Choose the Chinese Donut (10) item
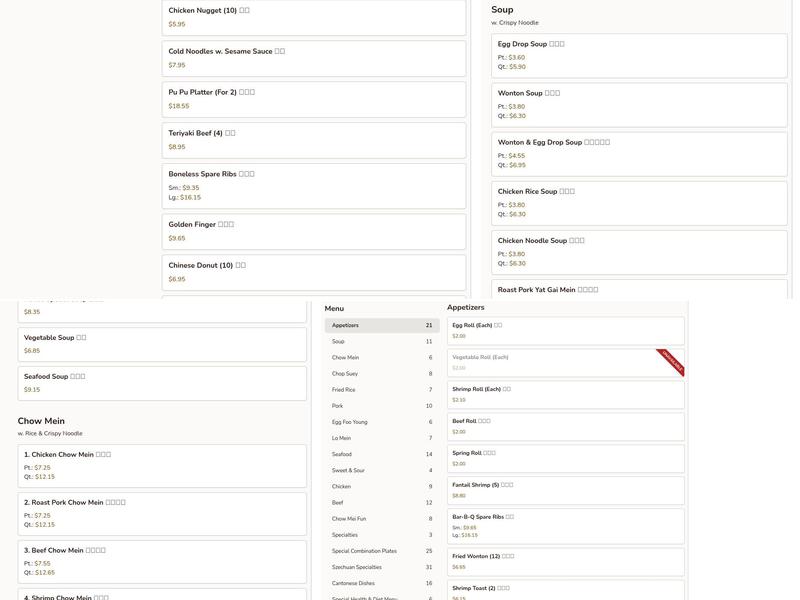The height and width of the screenshot is (600, 800). 313,272
